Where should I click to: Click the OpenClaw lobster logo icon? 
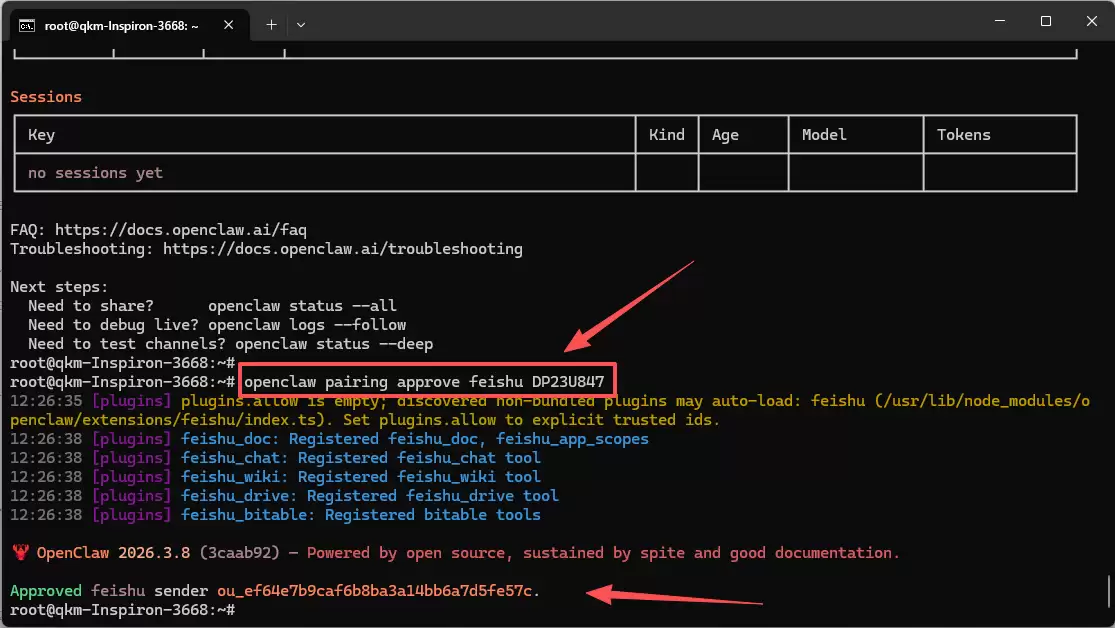click(x=21, y=552)
